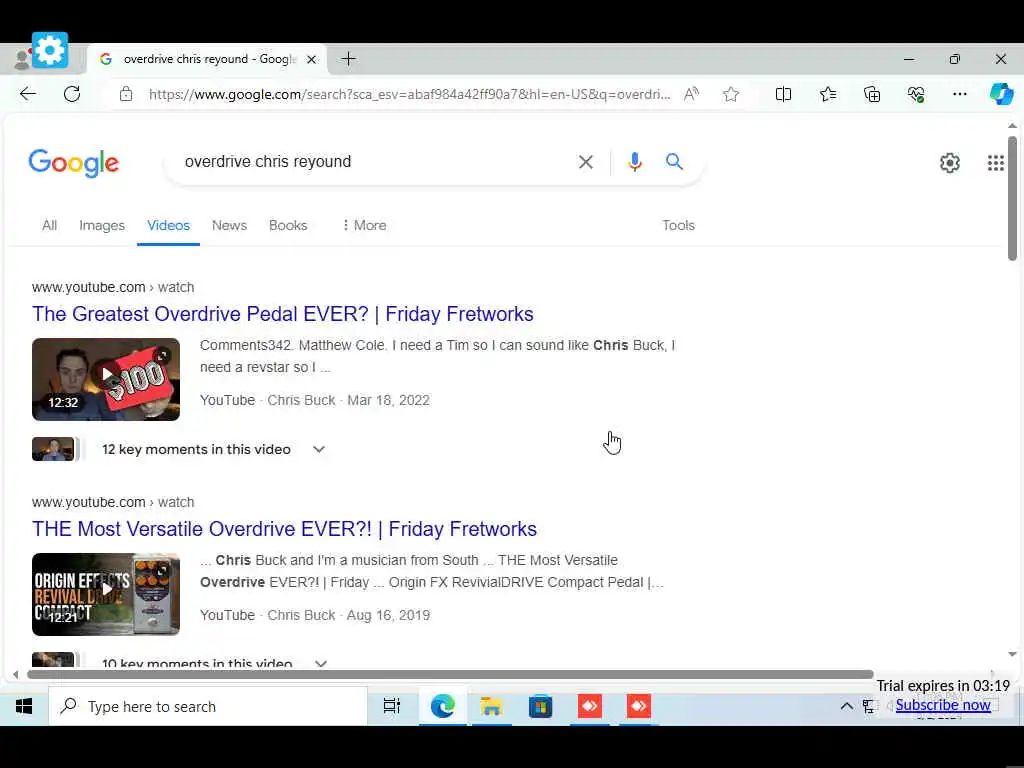Click the first taskbar red remote app
The width and height of the screenshot is (1024, 768).
coord(590,706)
